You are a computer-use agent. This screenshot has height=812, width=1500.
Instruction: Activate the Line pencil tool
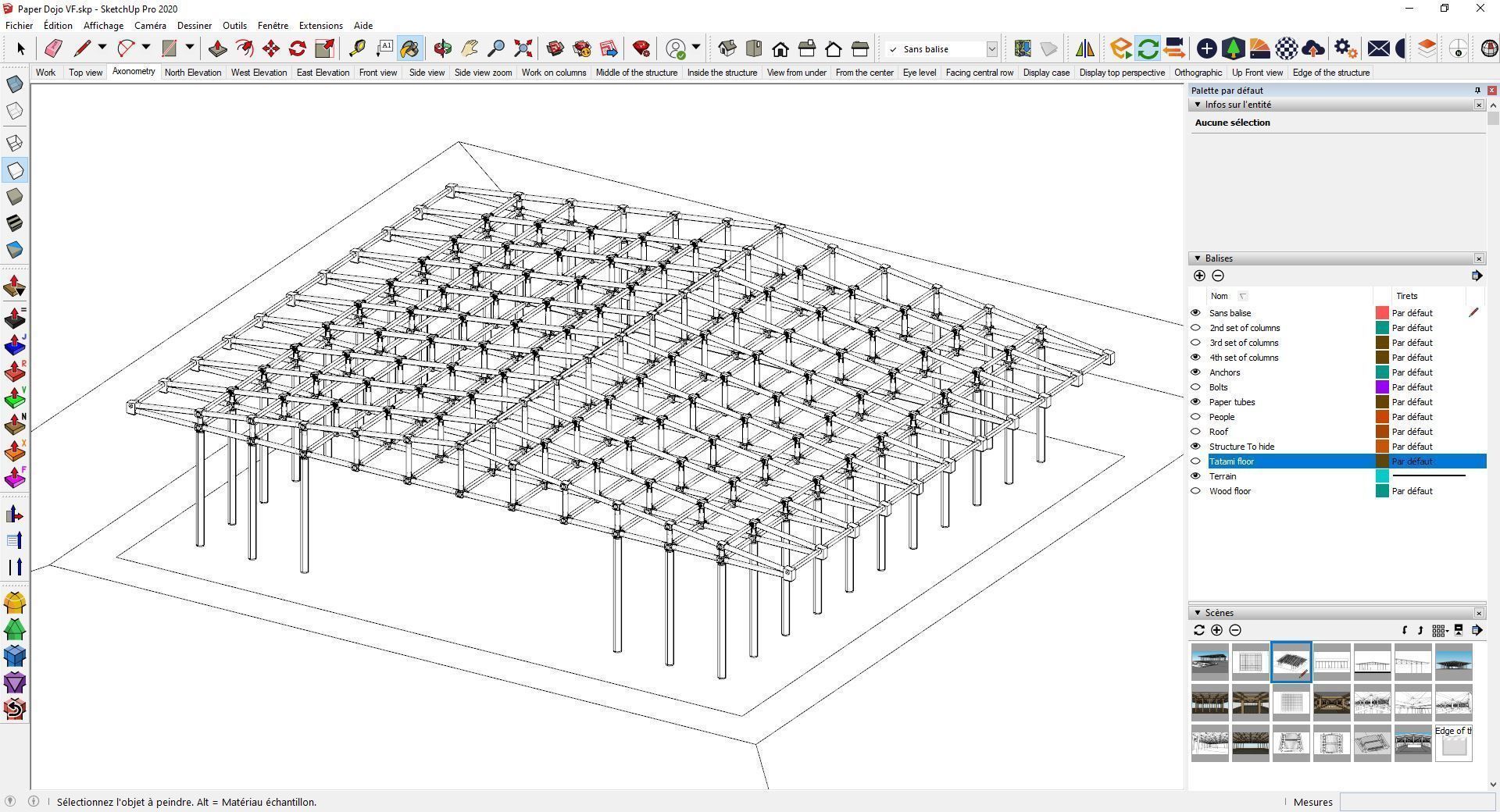(x=82, y=48)
